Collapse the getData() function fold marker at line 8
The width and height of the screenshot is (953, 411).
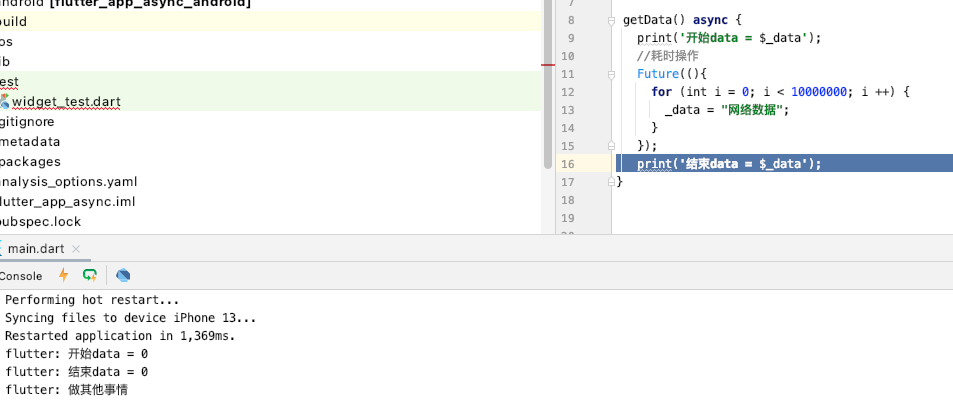click(x=611, y=21)
